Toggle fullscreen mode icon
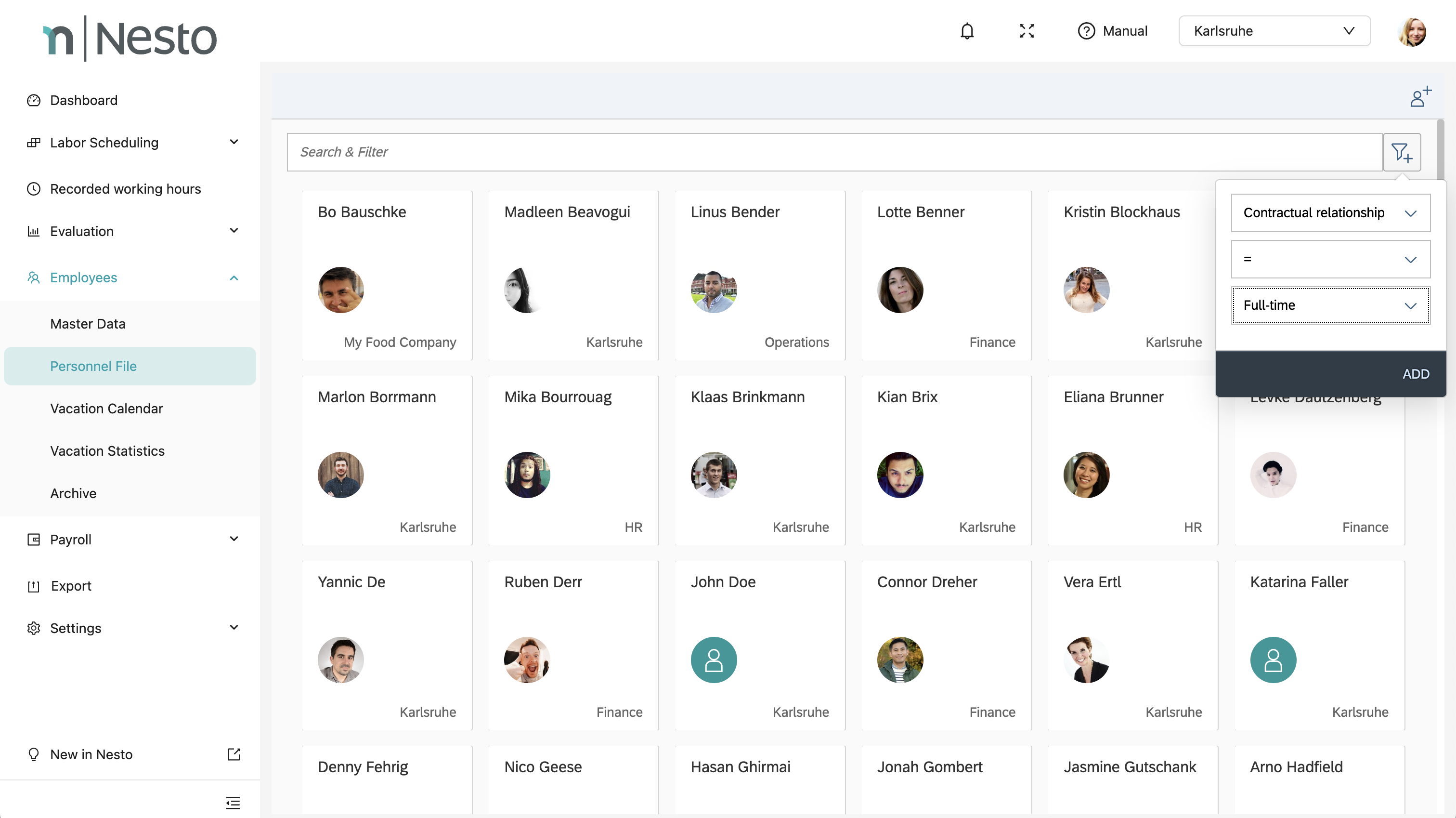Image resolution: width=1456 pixels, height=818 pixels. click(x=1027, y=31)
